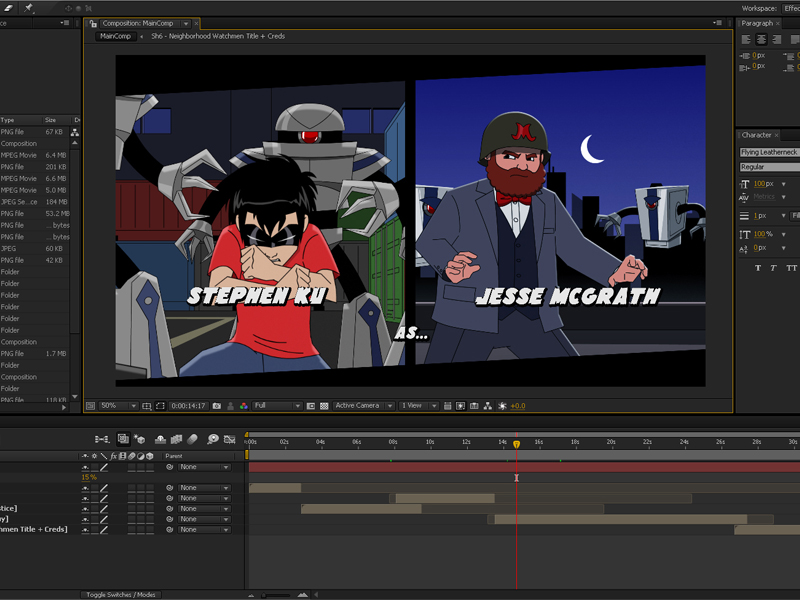Switch to Composition: MainComp tab
The height and width of the screenshot is (600, 800).
[x=138, y=23]
